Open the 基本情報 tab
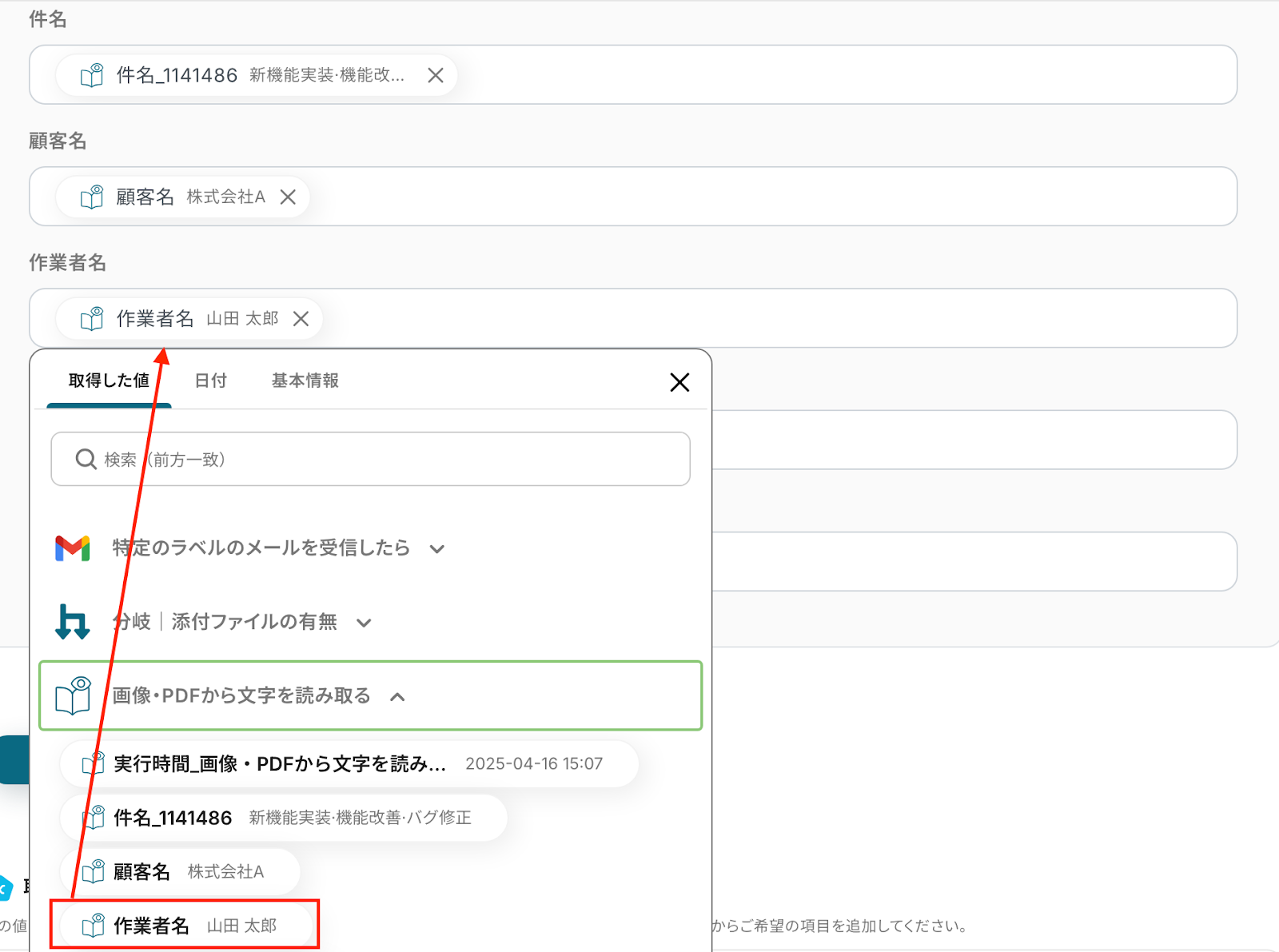 tap(305, 380)
